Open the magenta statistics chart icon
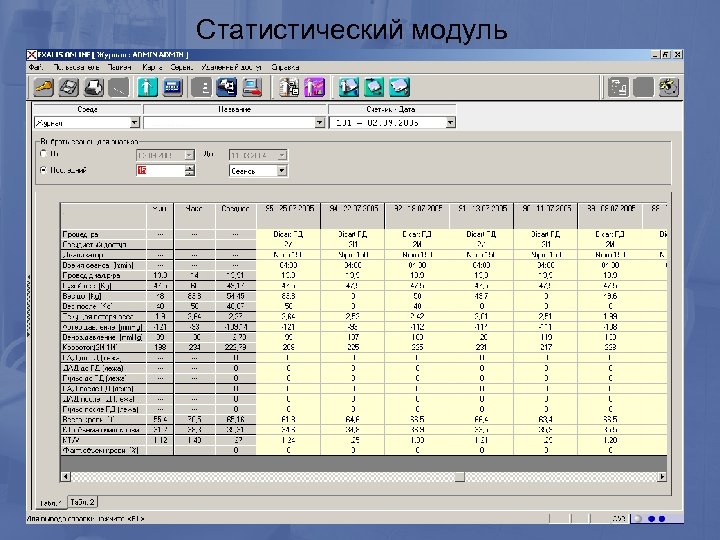 315,87
